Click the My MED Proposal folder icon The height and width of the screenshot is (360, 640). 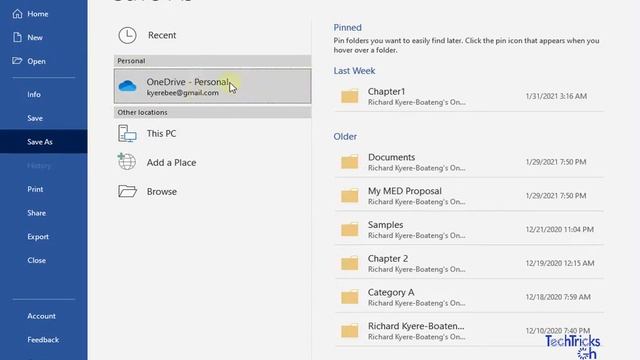(x=350, y=196)
